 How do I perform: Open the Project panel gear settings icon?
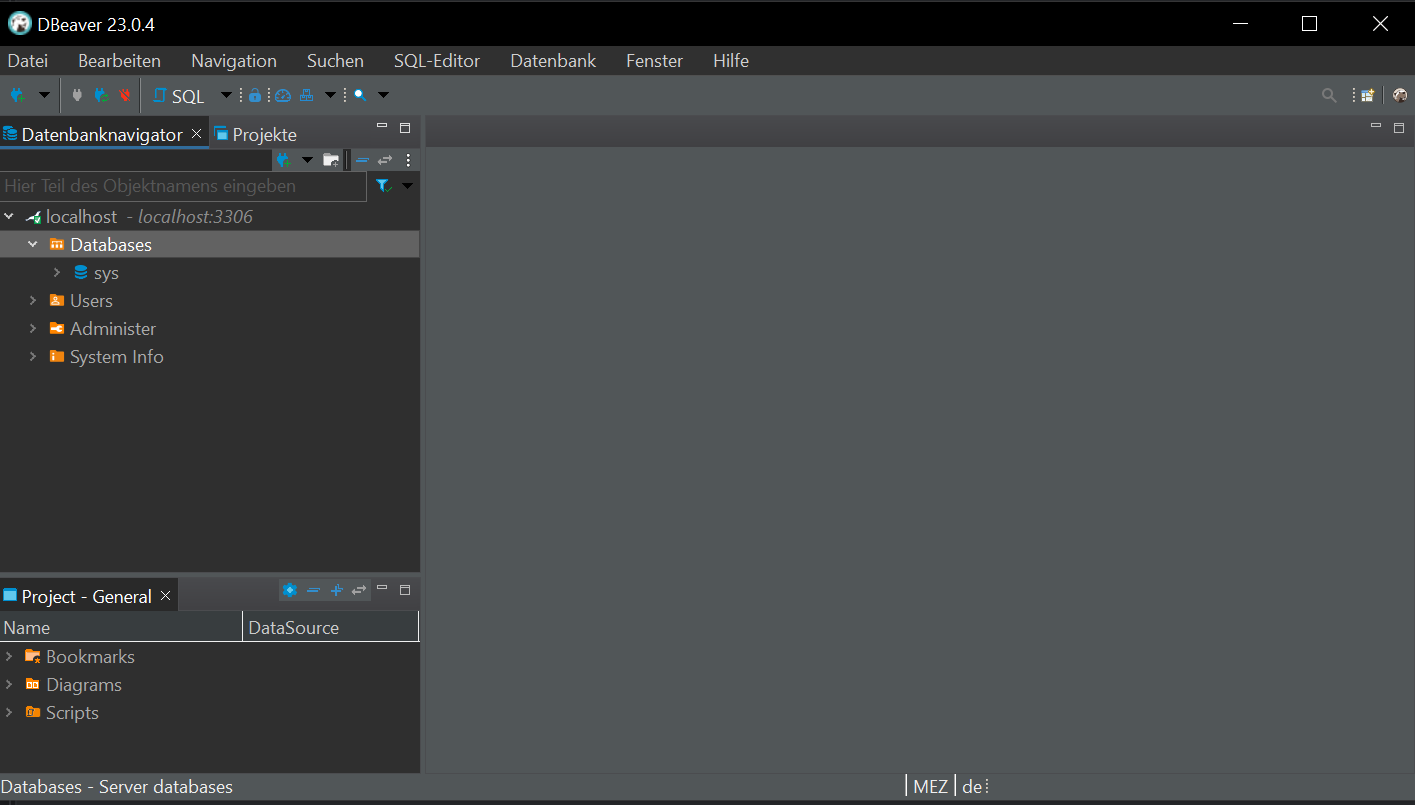[x=289, y=590]
